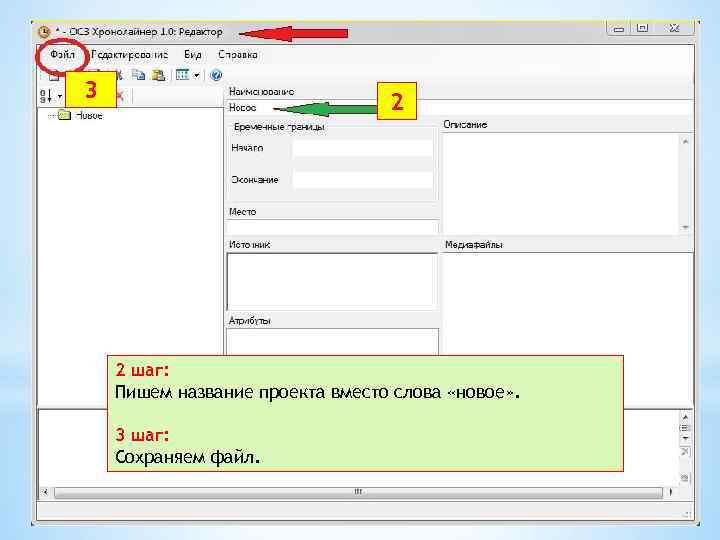The image size is (720, 540).
Task: Expand the table view dropdown arrow
Action: click(x=197, y=75)
